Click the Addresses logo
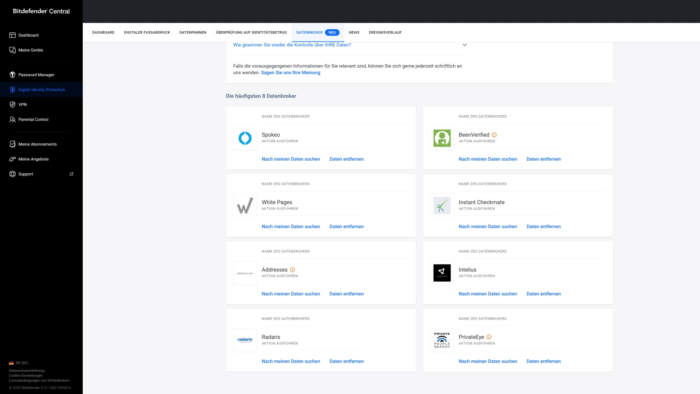This screenshot has height=394, width=700. (x=245, y=273)
